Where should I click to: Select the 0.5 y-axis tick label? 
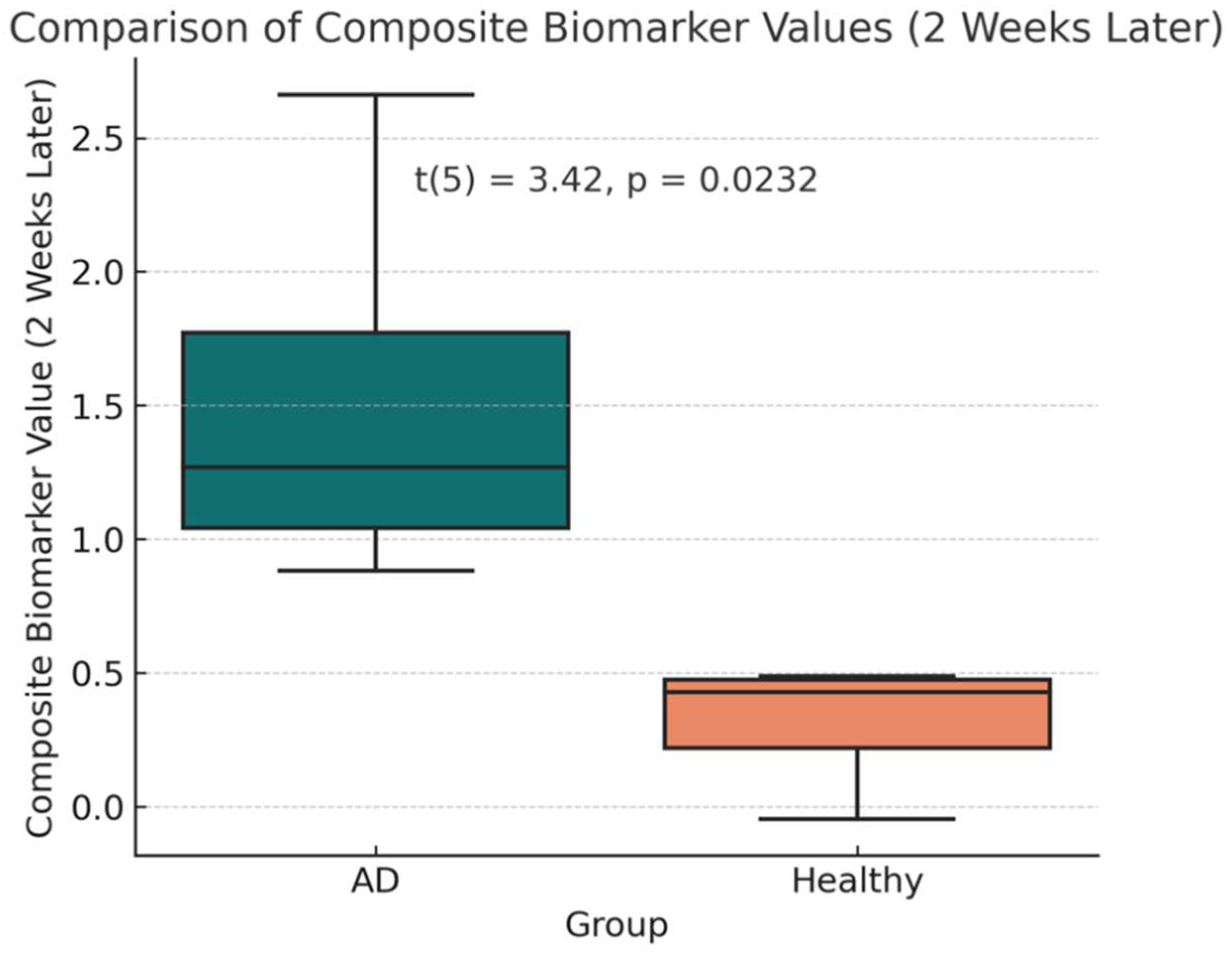coord(97,673)
